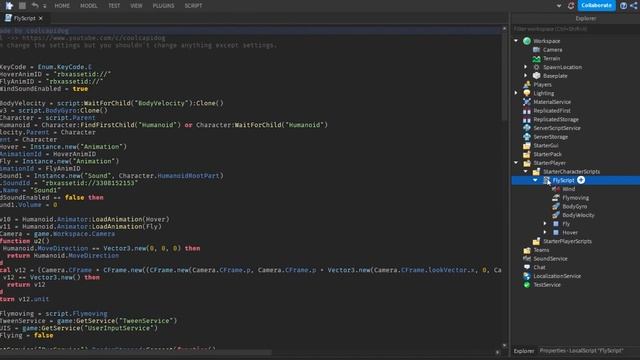Select the Flymoving value icon
The width and height of the screenshot is (640, 360).
556,198
